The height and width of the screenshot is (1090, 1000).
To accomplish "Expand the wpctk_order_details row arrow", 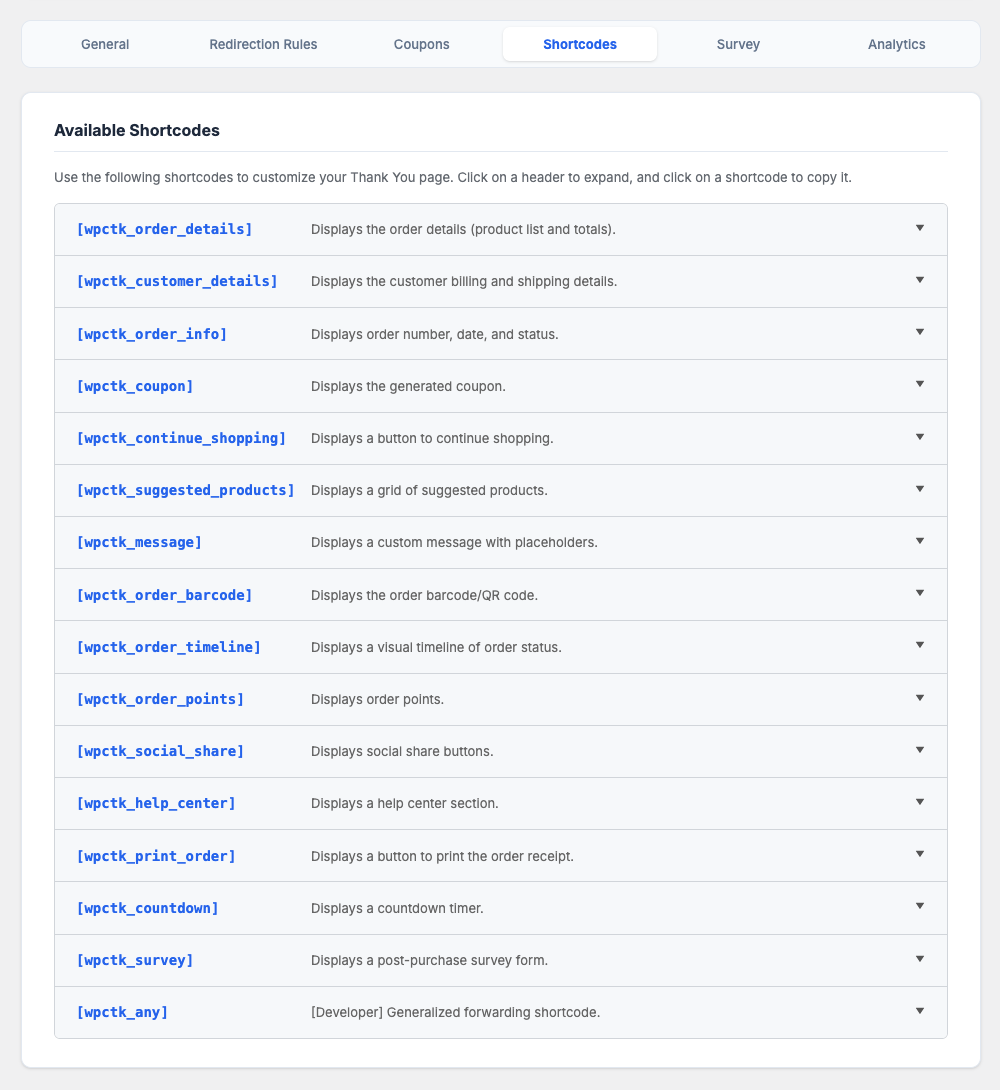I will click(x=920, y=228).
